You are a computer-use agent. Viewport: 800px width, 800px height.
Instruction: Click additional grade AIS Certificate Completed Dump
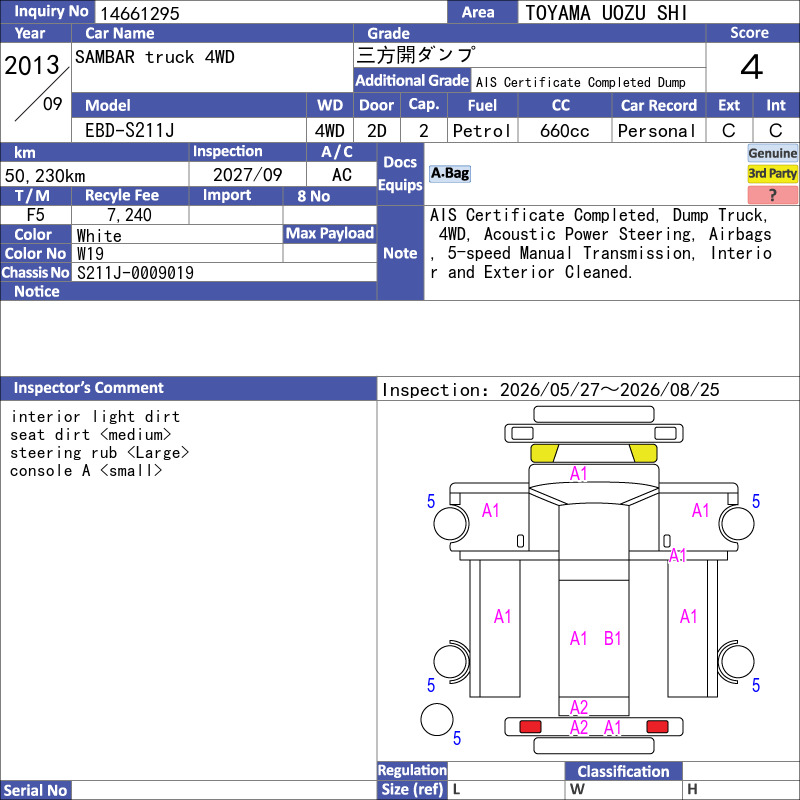click(x=581, y=82)
